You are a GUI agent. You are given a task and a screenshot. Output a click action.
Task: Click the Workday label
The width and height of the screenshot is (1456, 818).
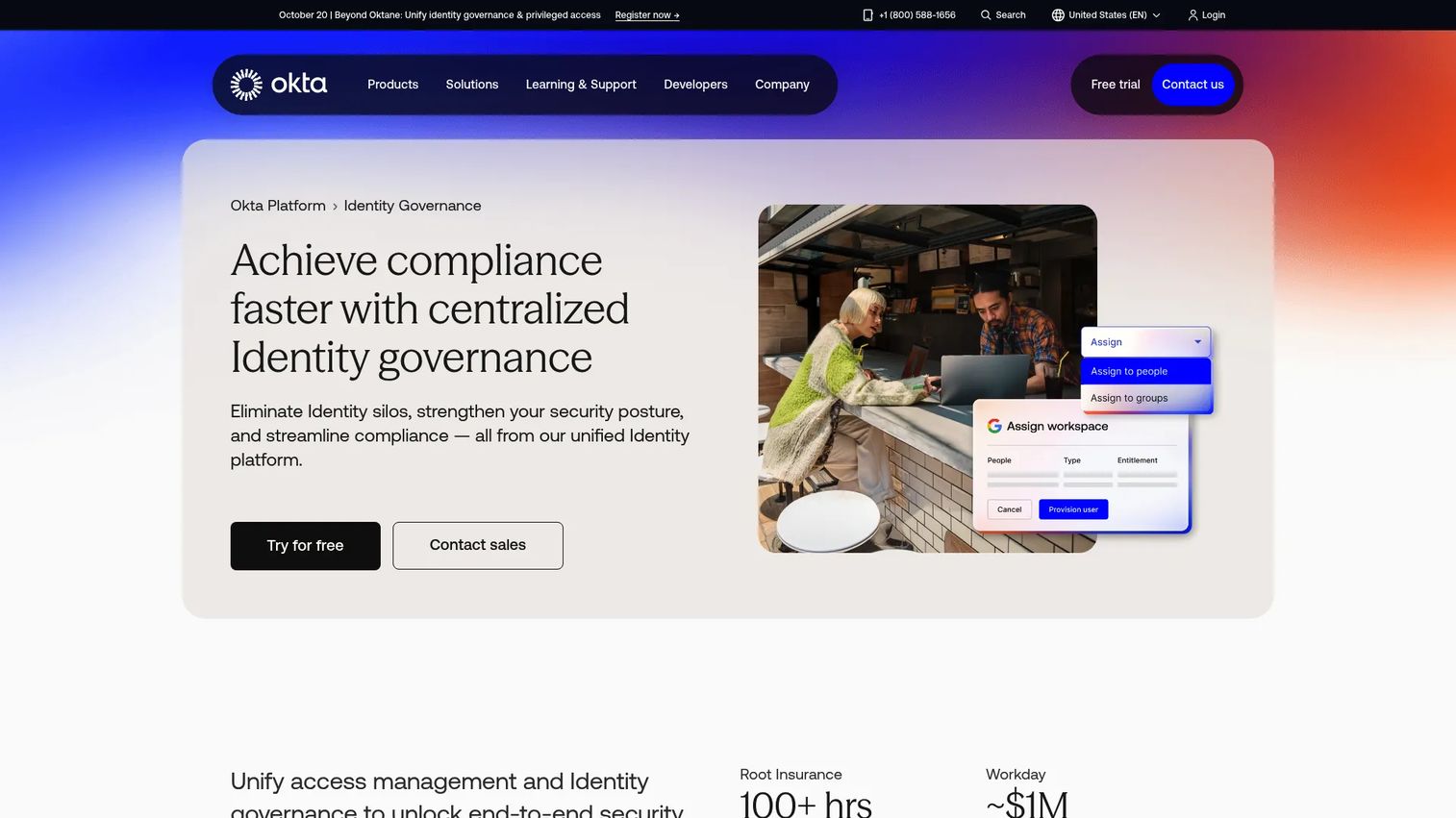(1016, 775)
